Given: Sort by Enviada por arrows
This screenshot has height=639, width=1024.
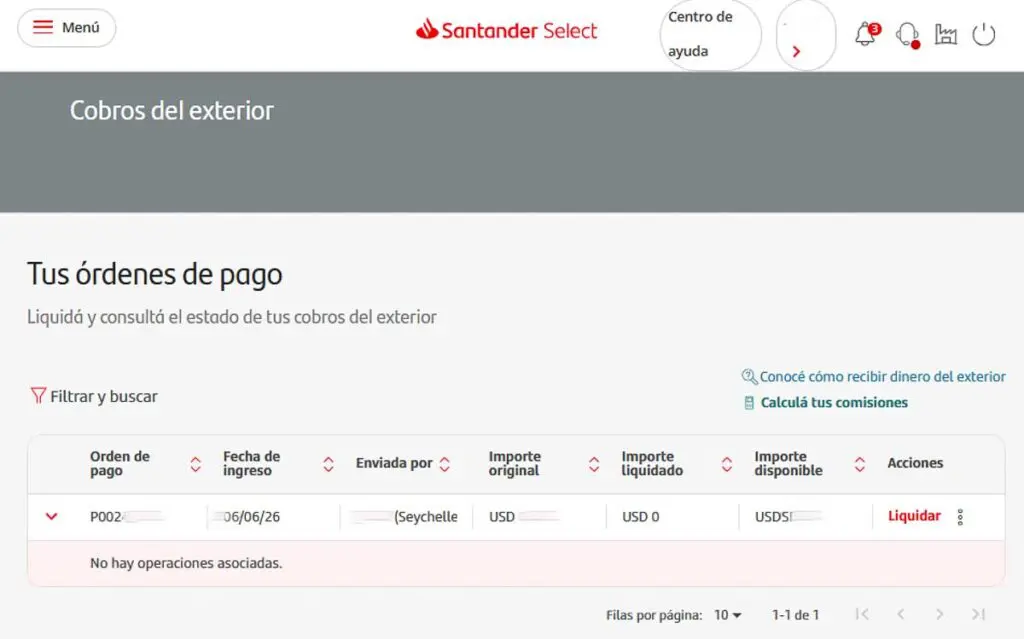Looking at the screenshot, I should tap(445, 464).
